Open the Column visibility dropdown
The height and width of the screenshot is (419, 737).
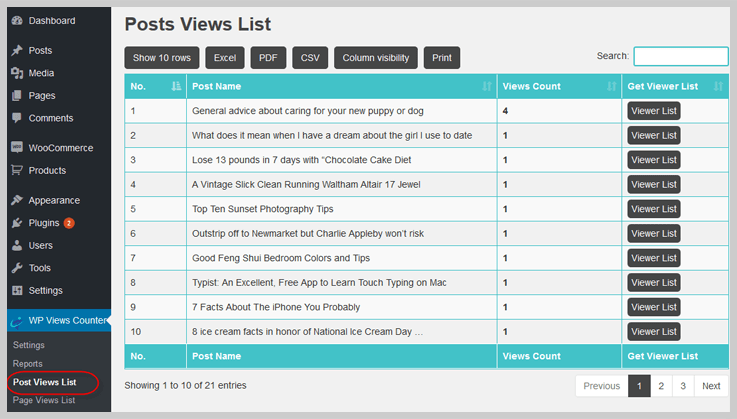click(376, 58)
